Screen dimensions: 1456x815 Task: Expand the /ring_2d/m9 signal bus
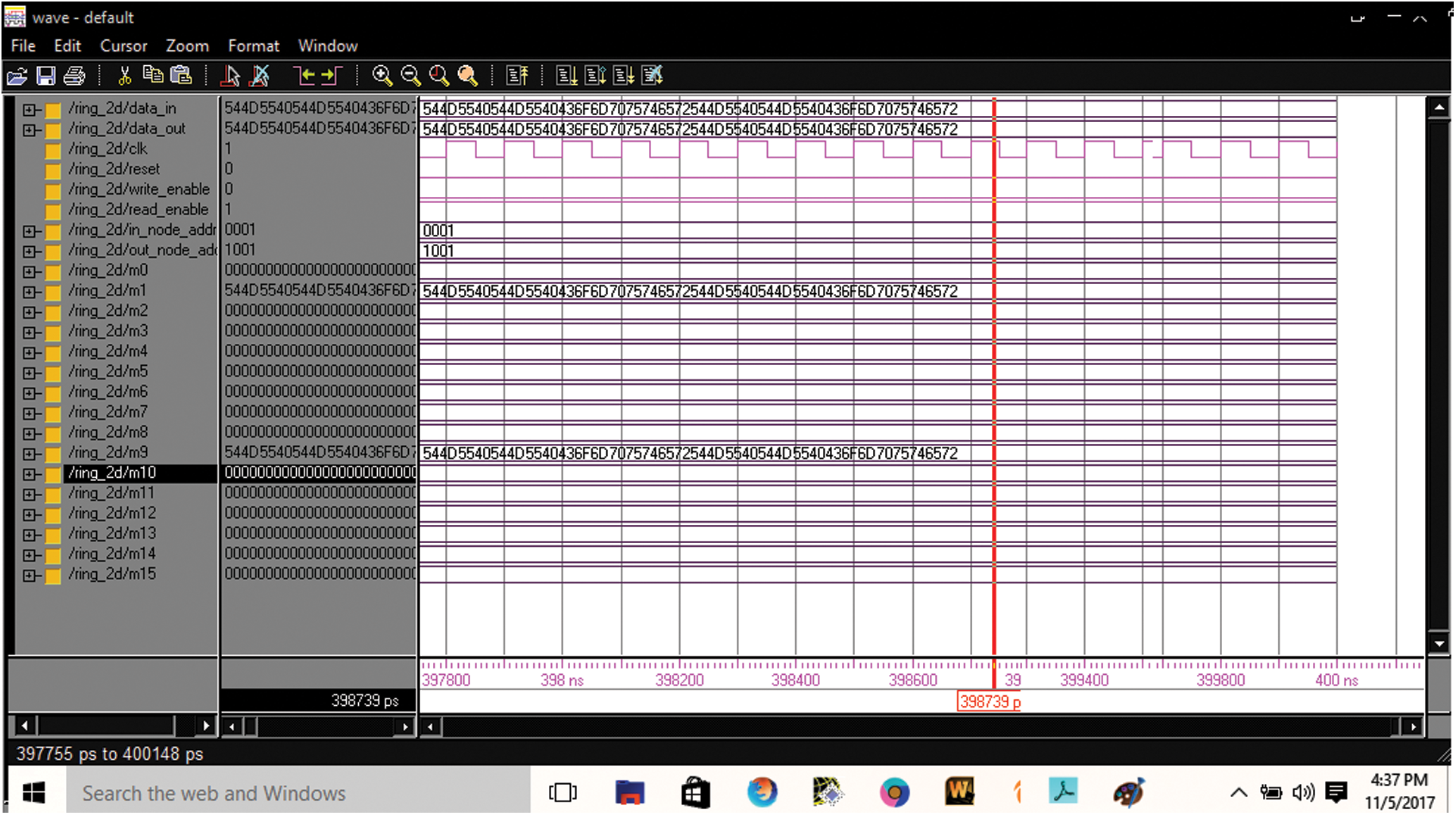pos(29,454)
